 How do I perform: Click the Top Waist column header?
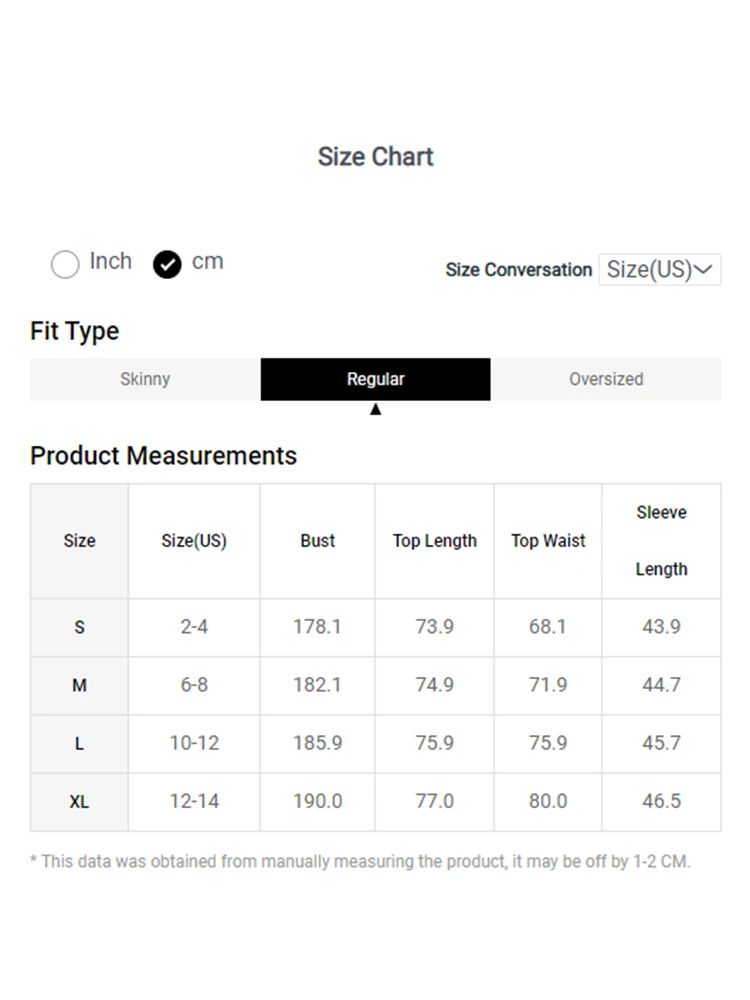click(x=548, y=541)
